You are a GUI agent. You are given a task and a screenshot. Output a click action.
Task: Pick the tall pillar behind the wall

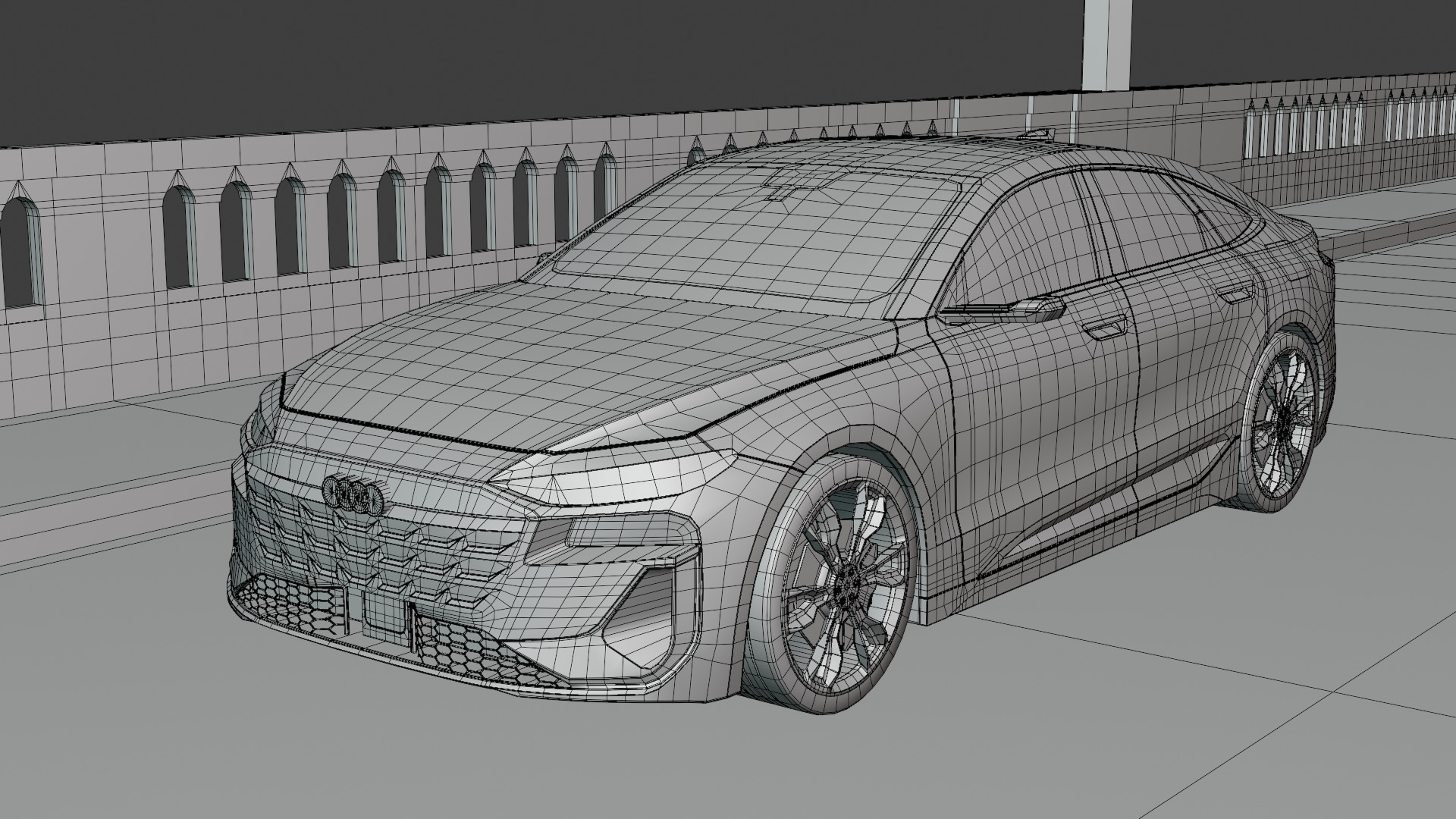1106,45
